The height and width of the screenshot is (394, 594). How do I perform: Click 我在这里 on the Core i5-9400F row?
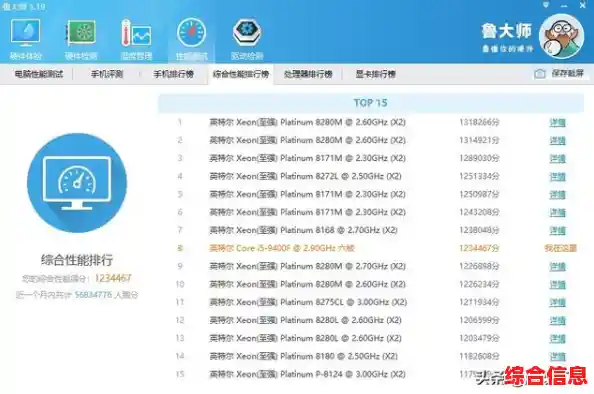tap(560, 249)
